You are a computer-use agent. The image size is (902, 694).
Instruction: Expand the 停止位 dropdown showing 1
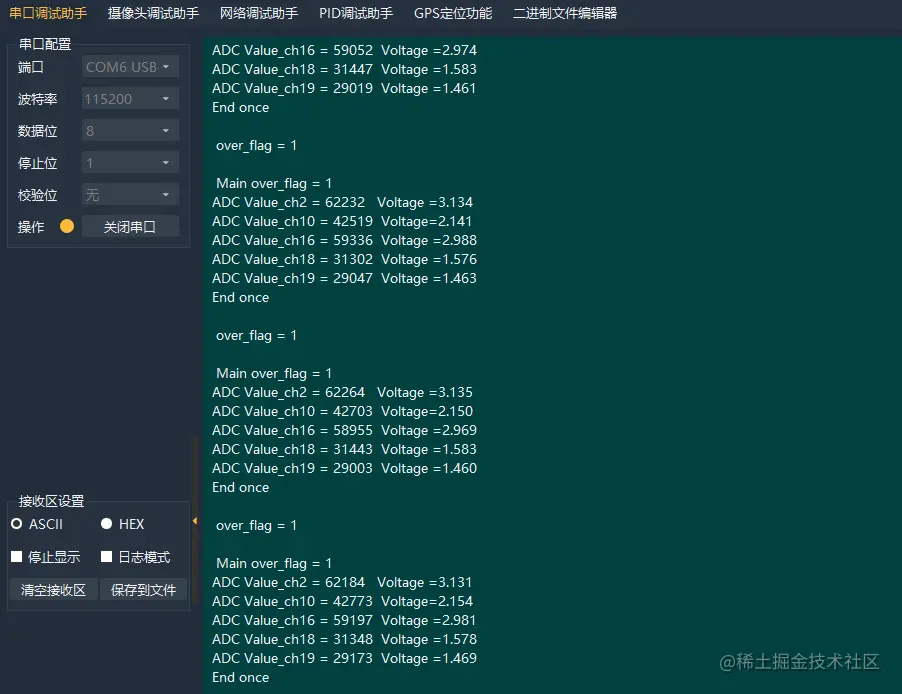click(x=130, y=163)
